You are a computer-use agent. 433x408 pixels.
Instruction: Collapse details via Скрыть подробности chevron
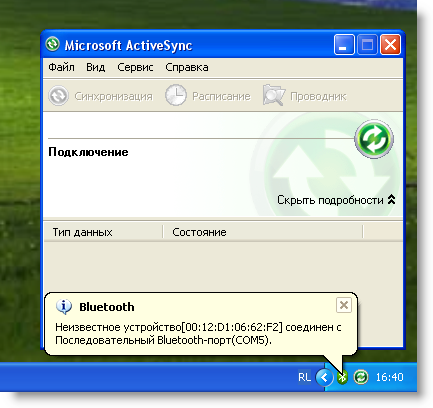[391, 200]
